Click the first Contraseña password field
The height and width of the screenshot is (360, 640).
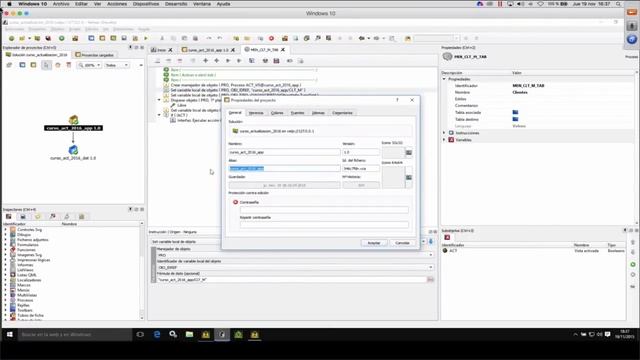[x=324, y=210]
